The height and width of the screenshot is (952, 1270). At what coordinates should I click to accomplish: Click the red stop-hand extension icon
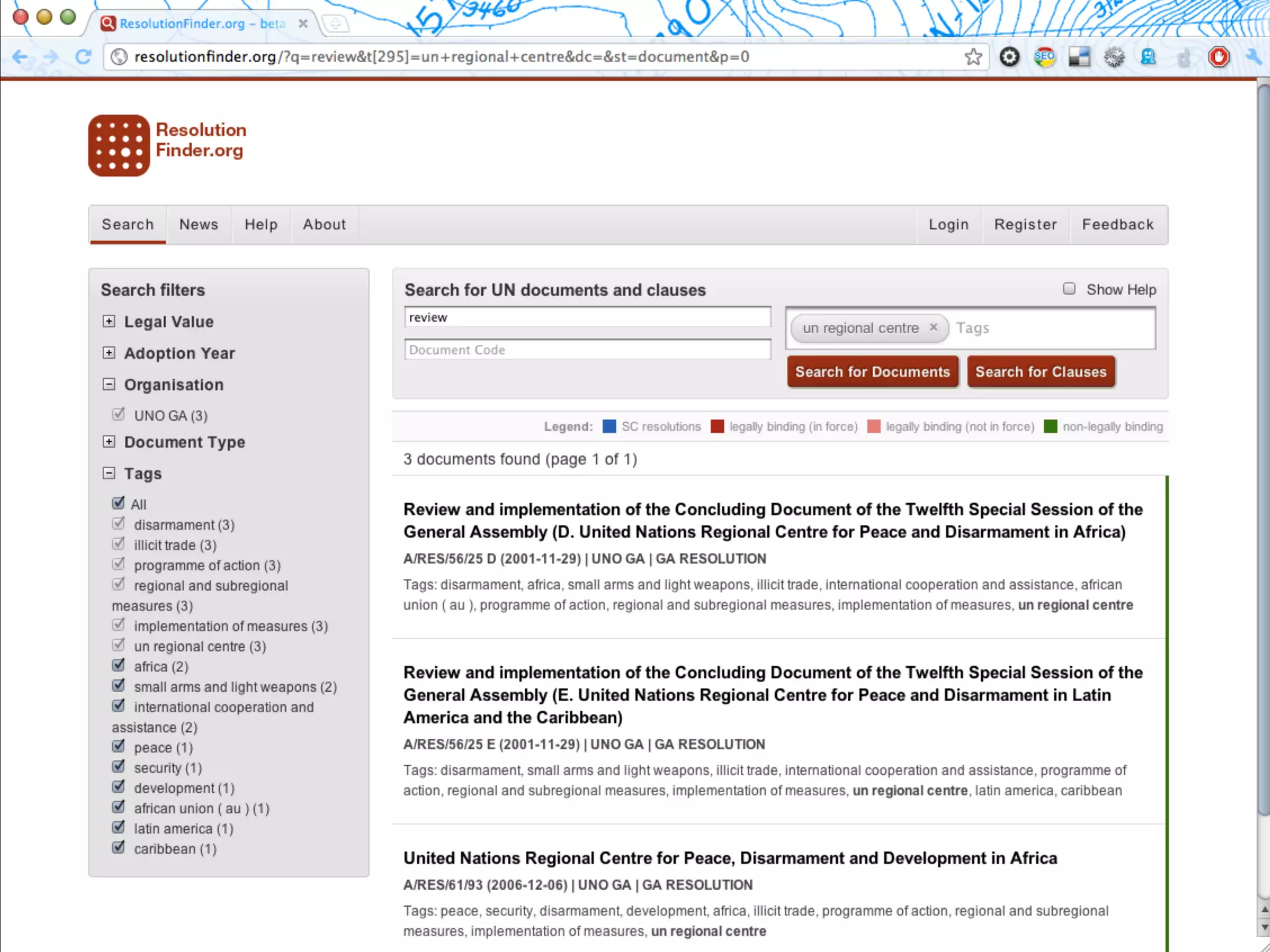coord(1219,57)
